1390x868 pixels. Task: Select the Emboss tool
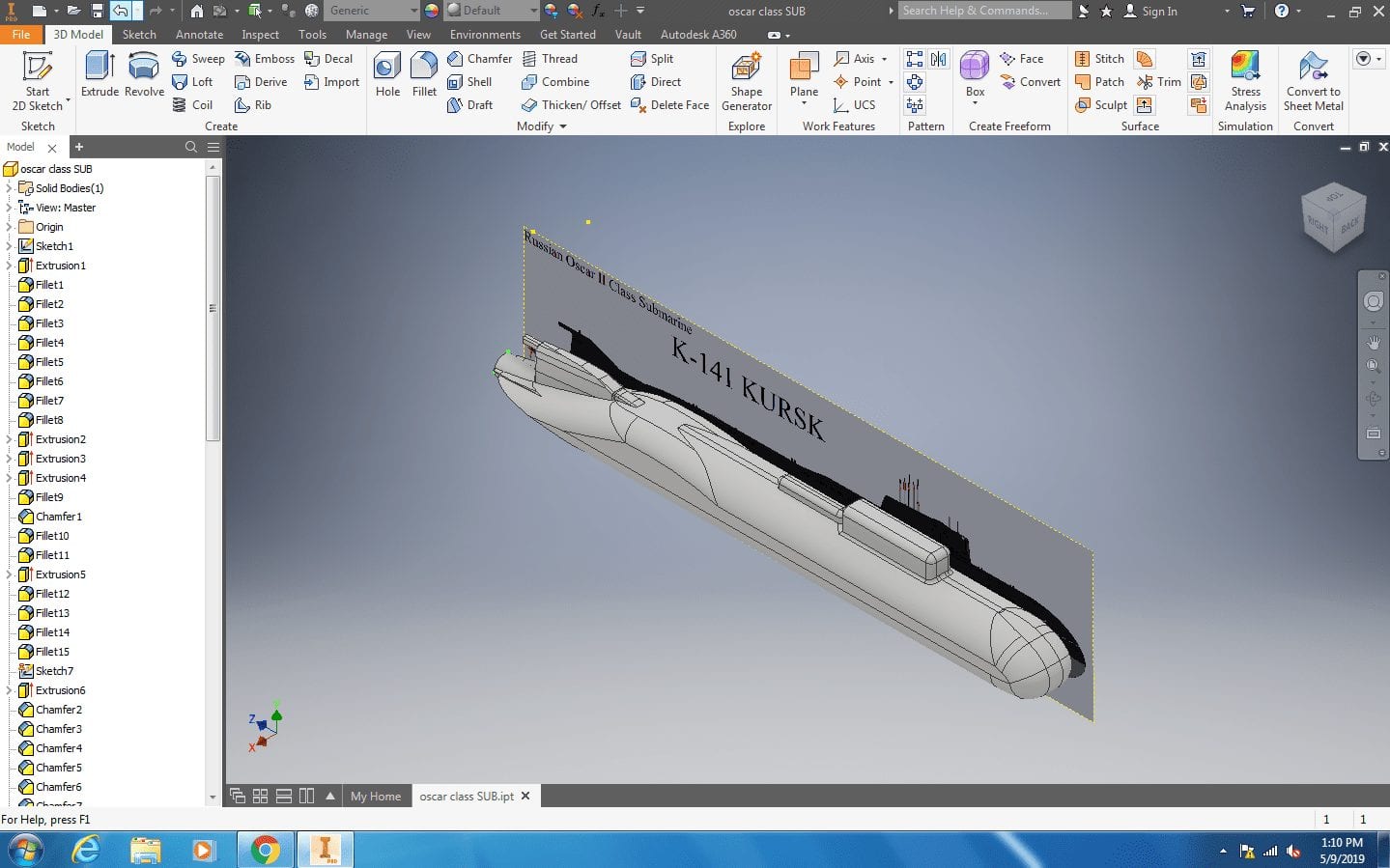click(x=265, y=59)
